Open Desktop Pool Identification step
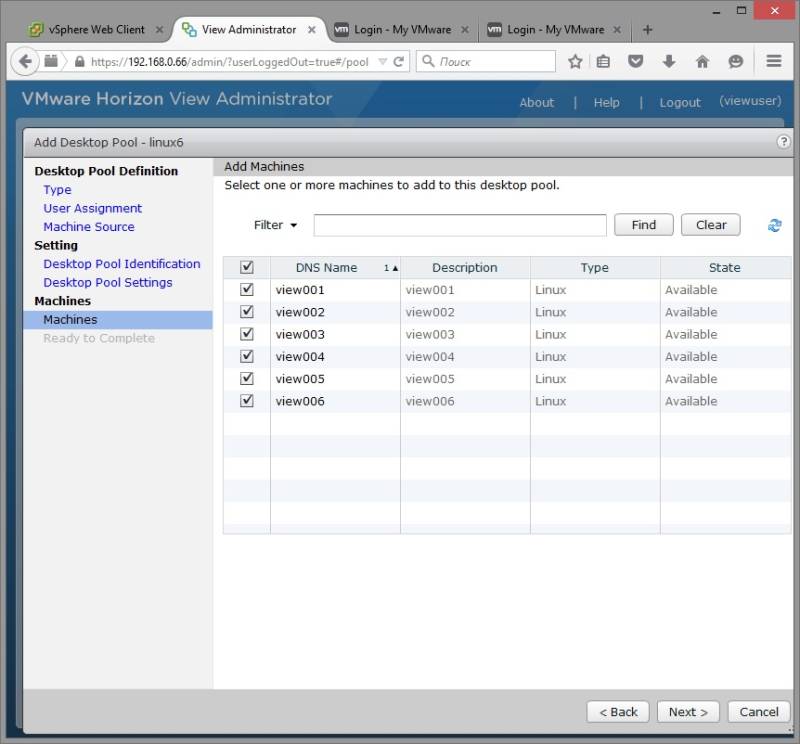 click(121, 264)
